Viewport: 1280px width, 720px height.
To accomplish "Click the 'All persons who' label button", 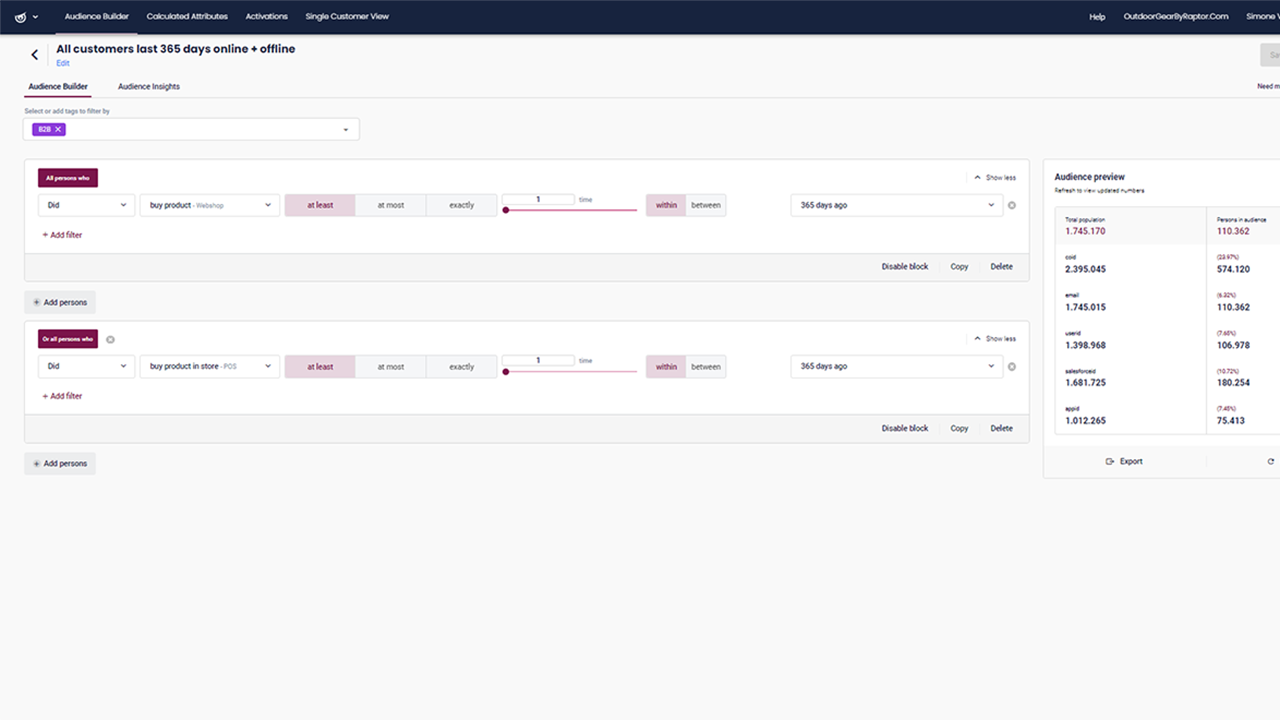I will 68,178.
